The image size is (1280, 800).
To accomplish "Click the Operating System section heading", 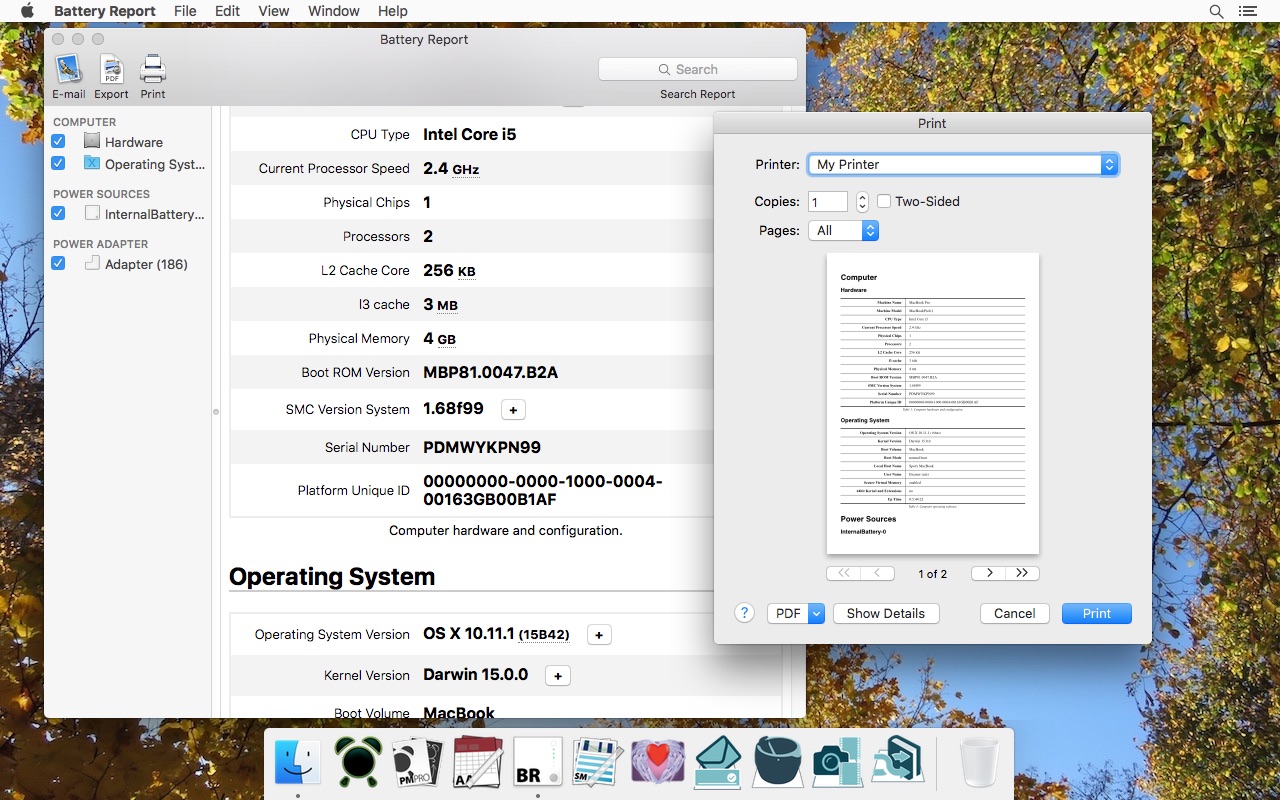I will (x=332, y=577).
